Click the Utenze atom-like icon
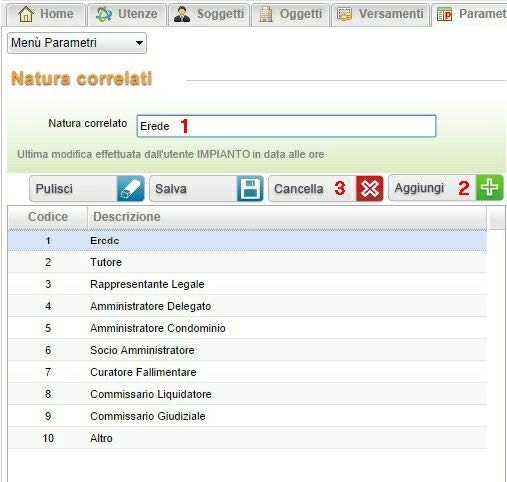The image size is (507, 482). coord(104,14)
